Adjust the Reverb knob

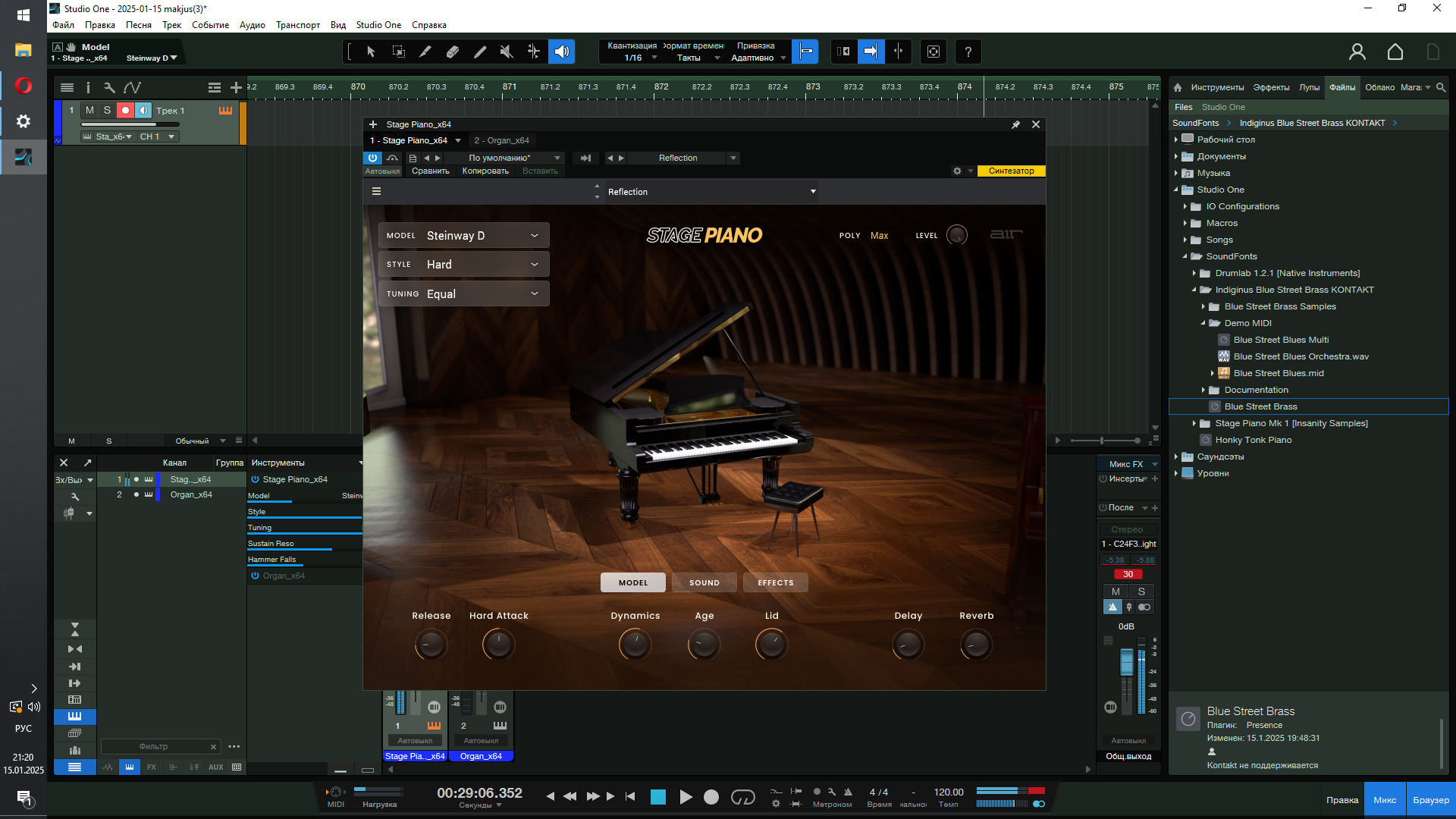click(976, 645)
